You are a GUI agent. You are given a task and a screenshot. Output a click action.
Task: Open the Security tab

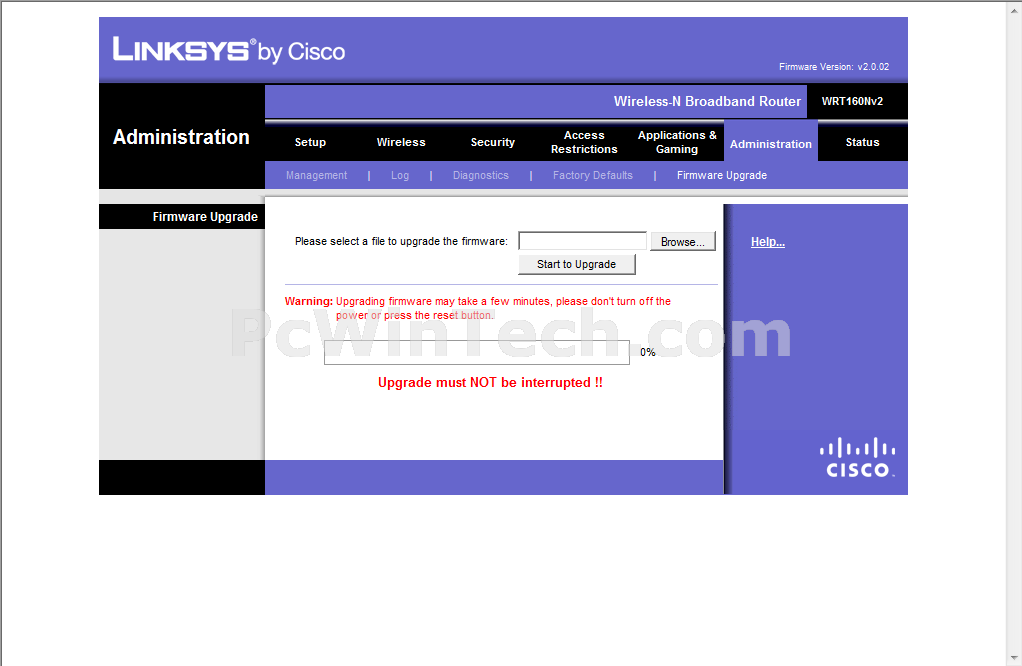(x=493, y=142)
